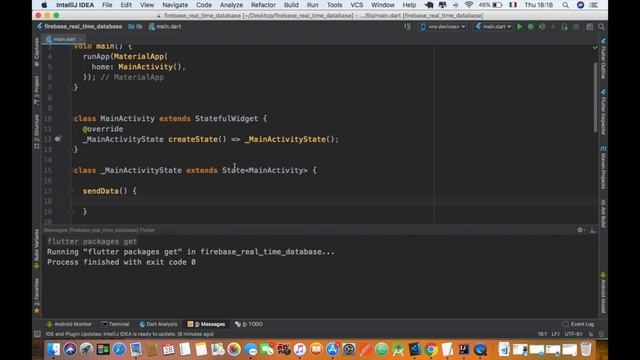The image size is (640, 360).
Task: Start debugging with the green bug icon
Action: (x=531, y=27)
